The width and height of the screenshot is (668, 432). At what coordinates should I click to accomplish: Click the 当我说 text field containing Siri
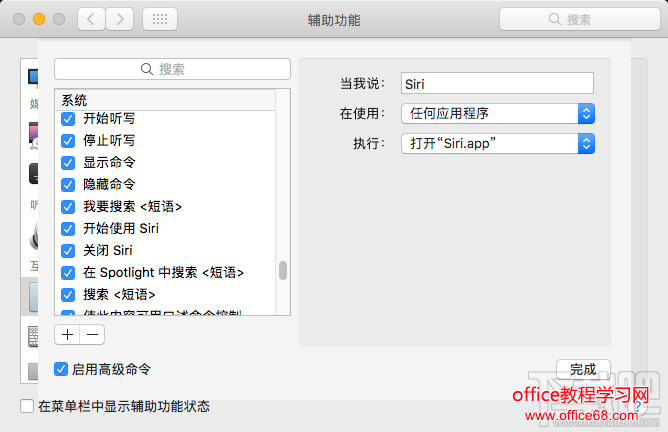coord(497,84)
